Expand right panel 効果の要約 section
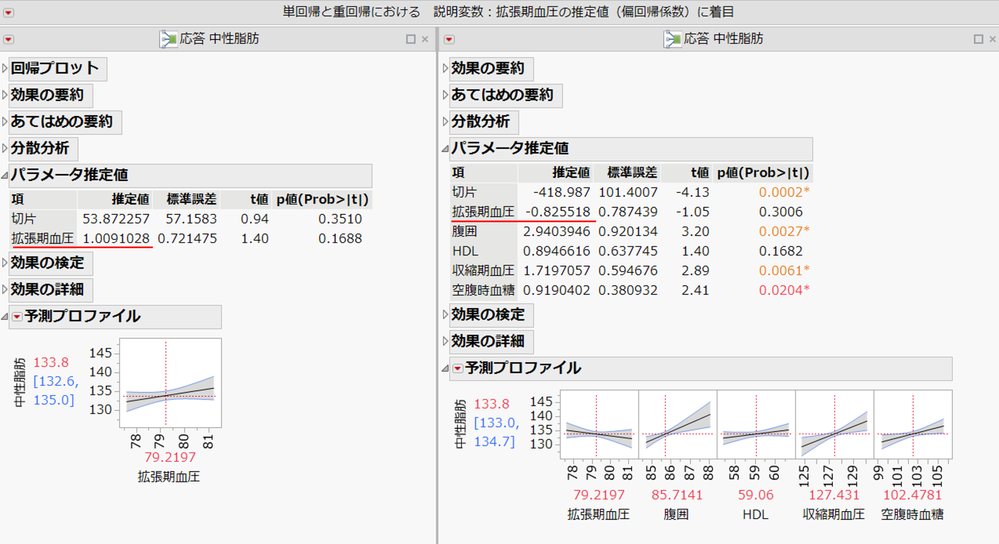 click(x=445, y=68)
